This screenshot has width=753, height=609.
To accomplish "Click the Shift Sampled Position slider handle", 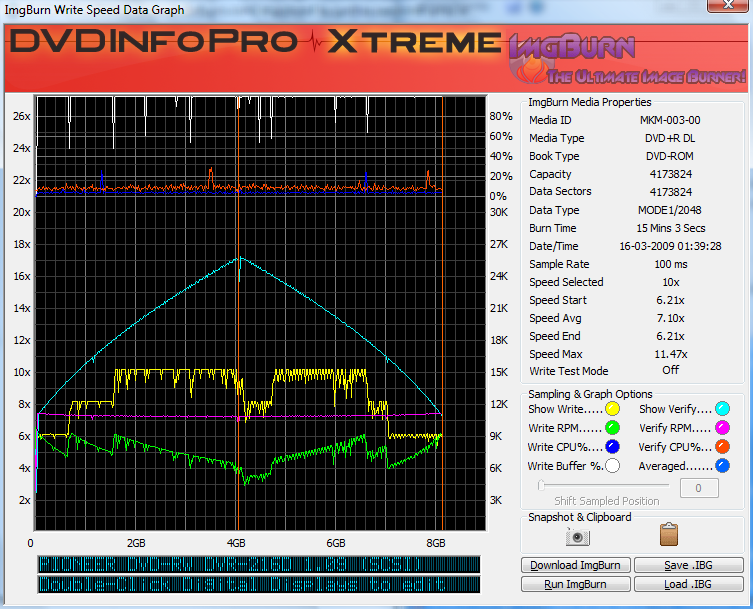I will tap(541, 487).
